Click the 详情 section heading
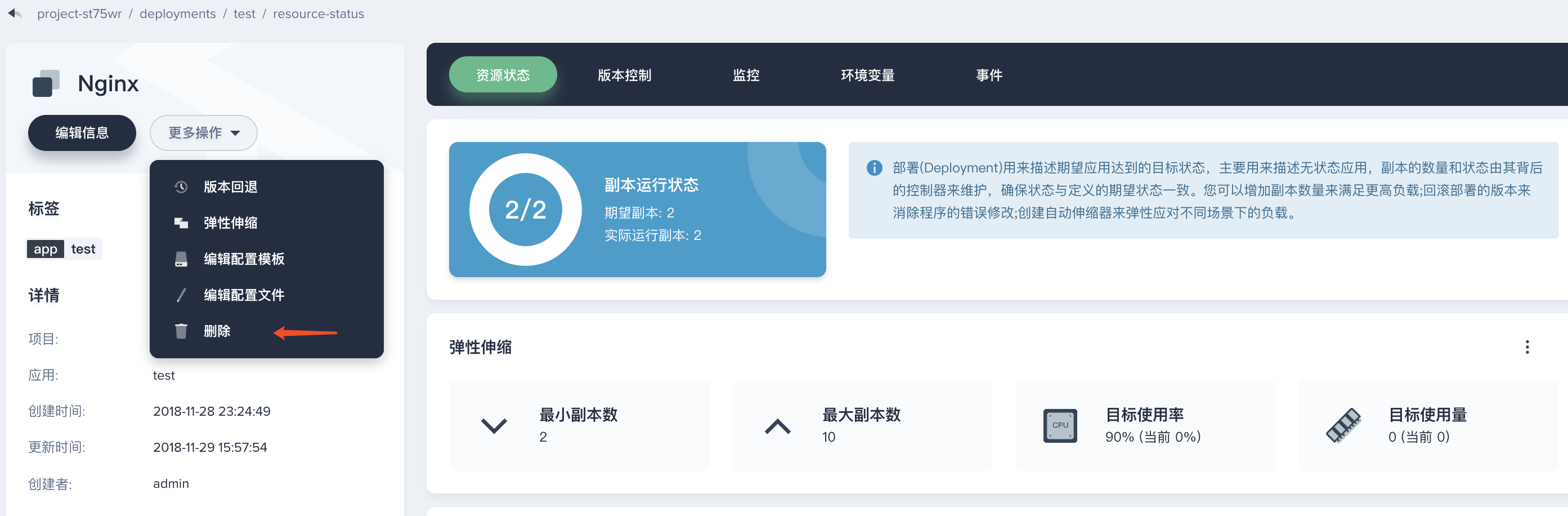 tap(44, 296)
